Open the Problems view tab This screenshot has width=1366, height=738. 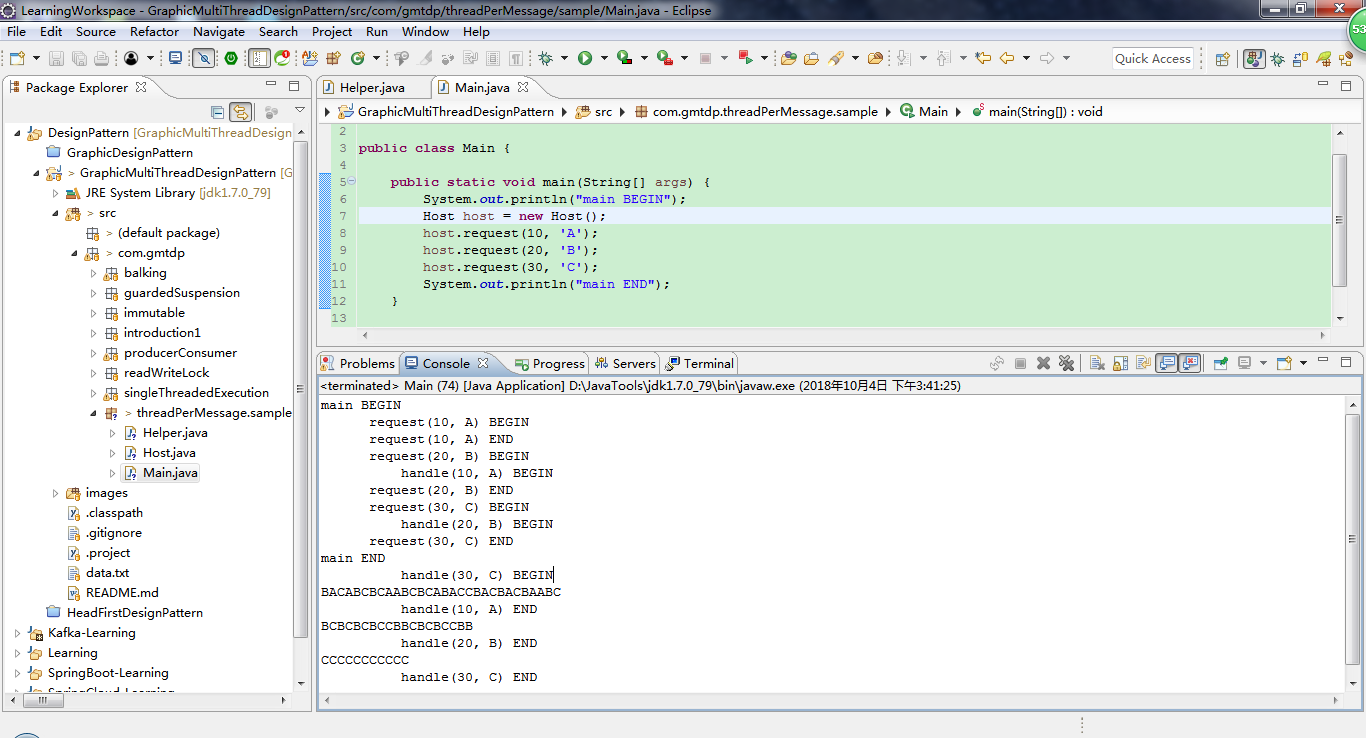[x=366, y=364]
